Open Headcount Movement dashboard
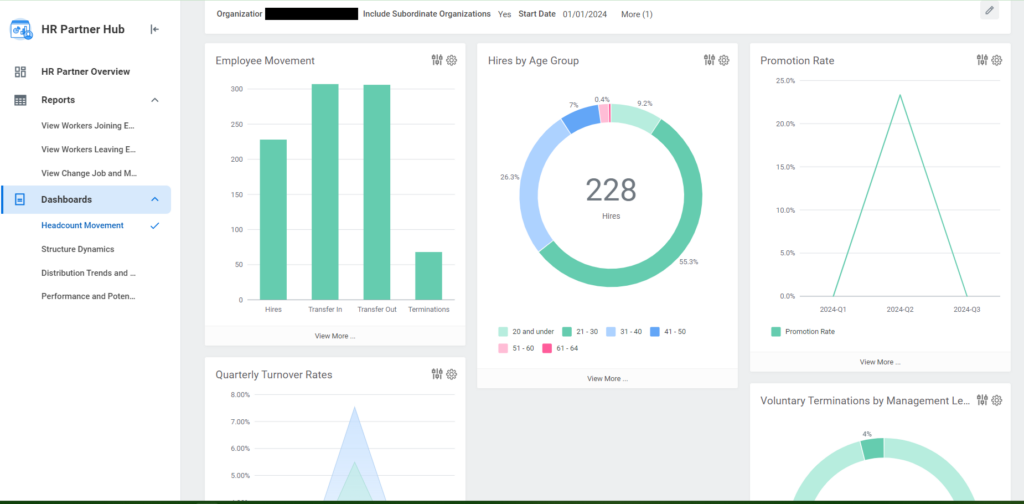1024x504 pixels. (x=82, y=225)
